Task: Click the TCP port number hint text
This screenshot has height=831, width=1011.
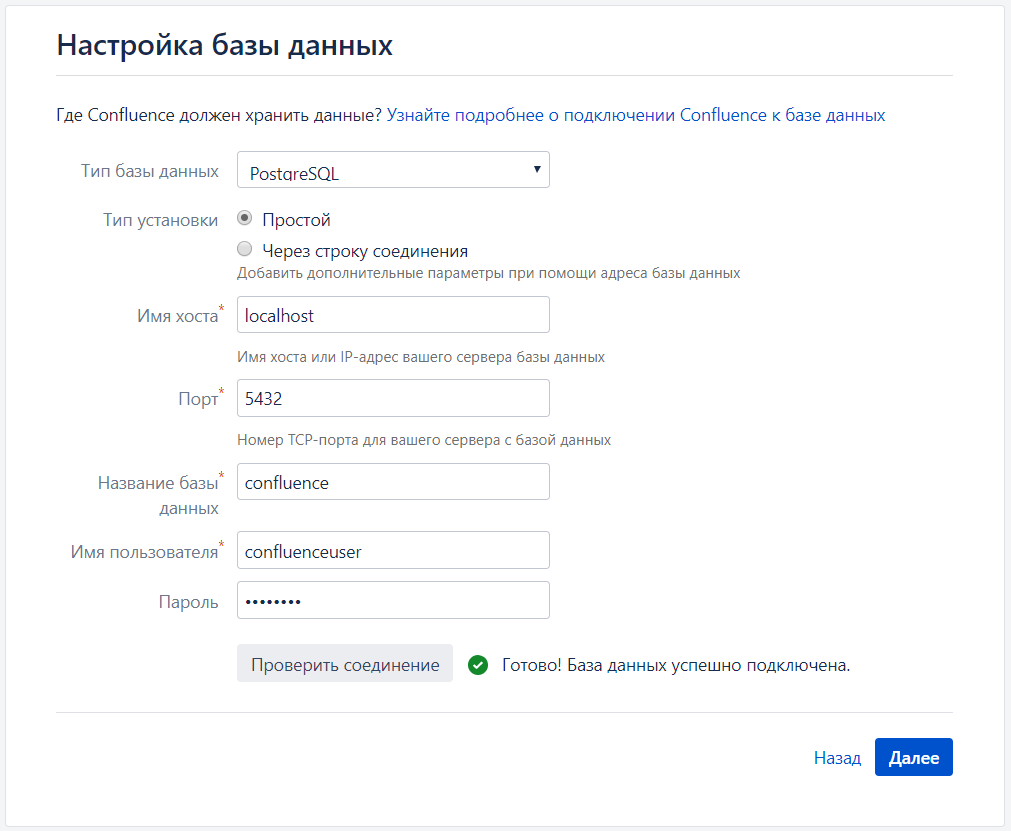Action: (424, 439)
